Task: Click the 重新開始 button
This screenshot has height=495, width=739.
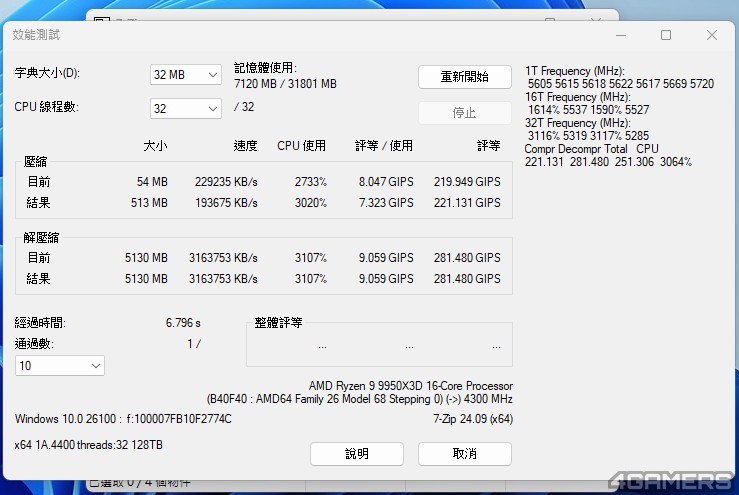Action: 465,77
